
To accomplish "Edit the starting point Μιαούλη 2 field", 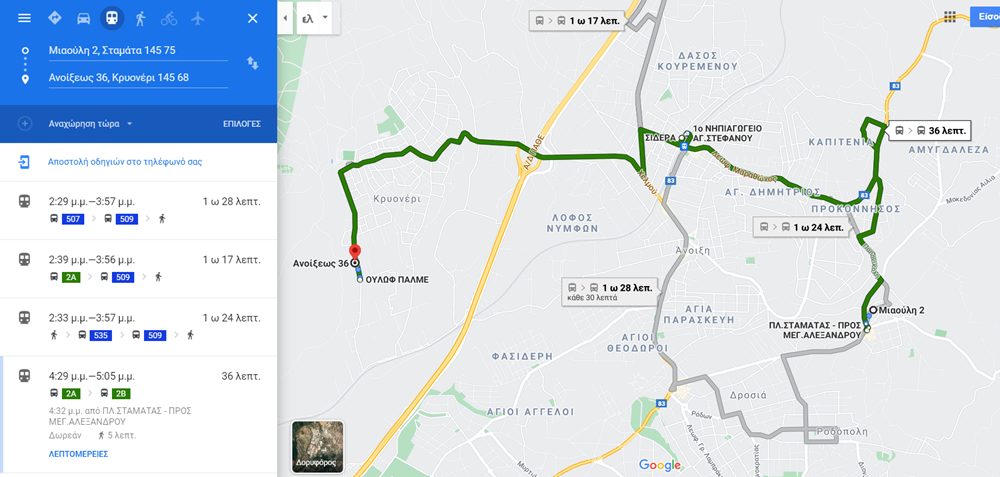I will (x=138, y=50).
